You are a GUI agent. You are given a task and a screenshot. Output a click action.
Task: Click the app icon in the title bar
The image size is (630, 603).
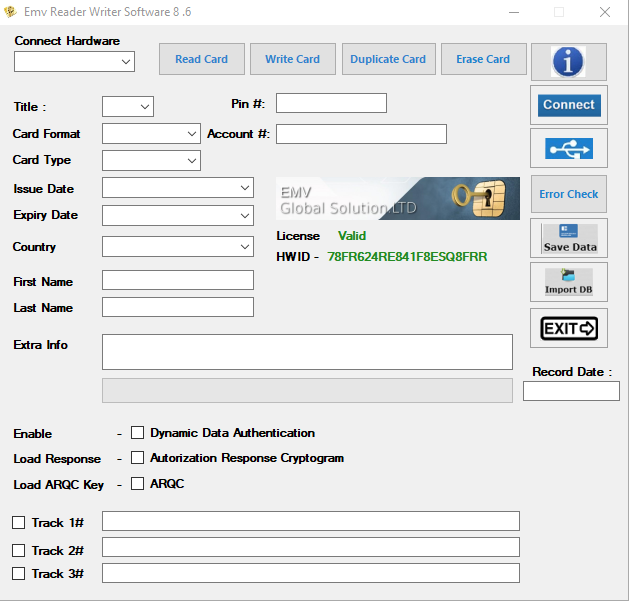point(10,12)
